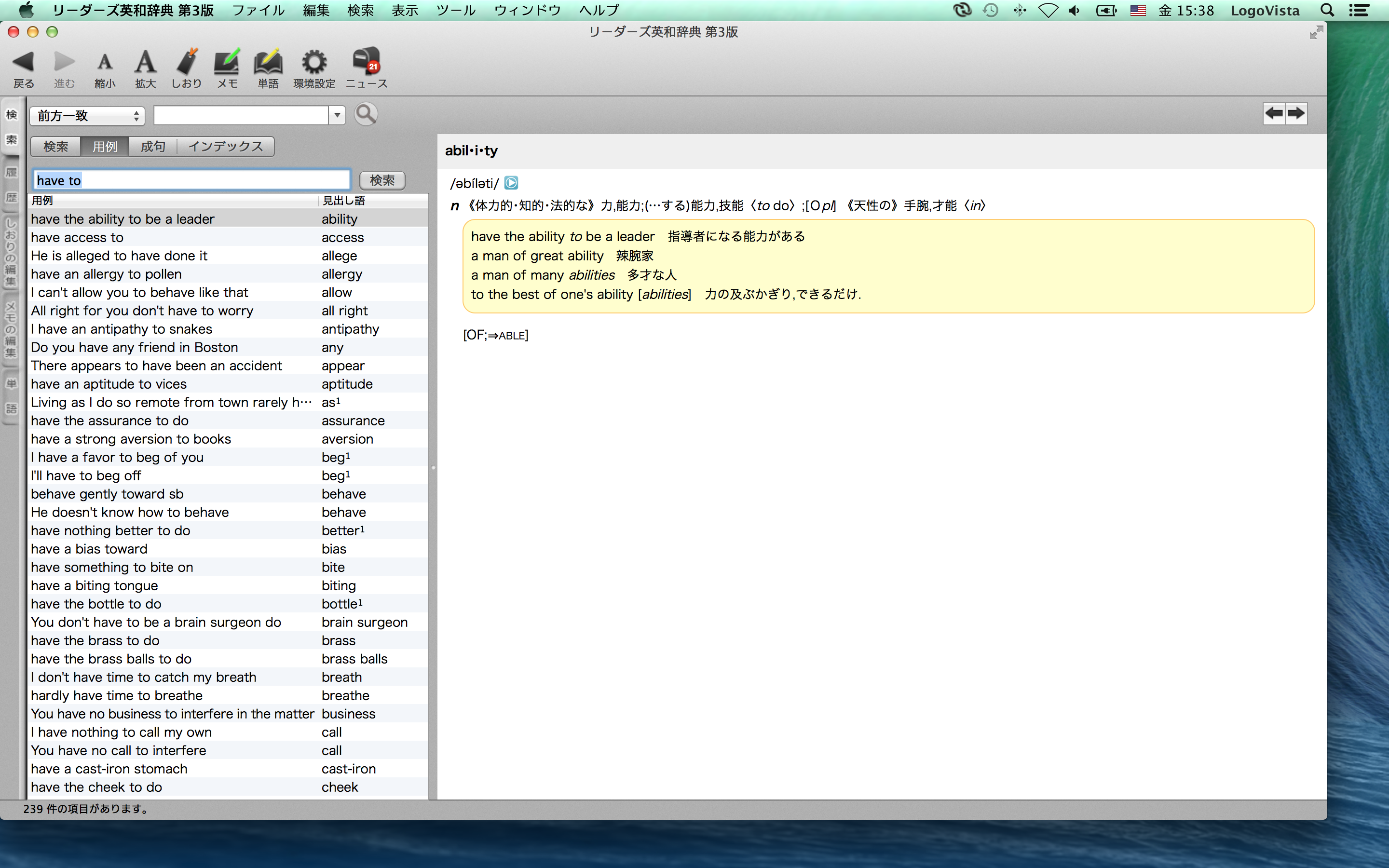
Task: Open the しおり bookmark tool
Action: pos(187,62)
